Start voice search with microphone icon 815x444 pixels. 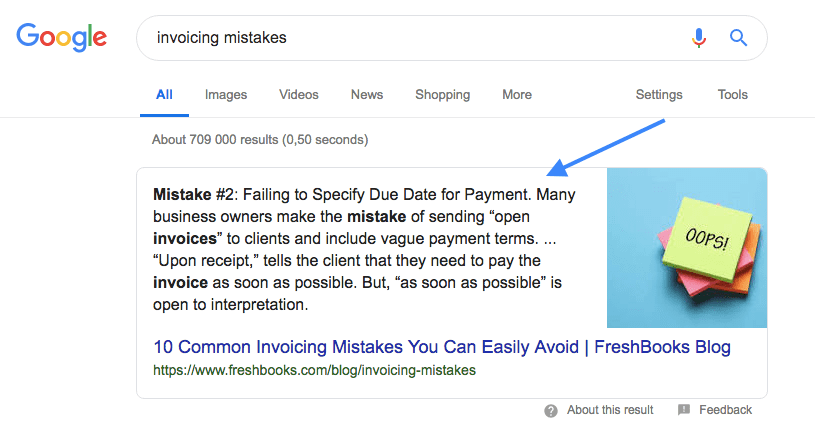(x=699, y=37)
